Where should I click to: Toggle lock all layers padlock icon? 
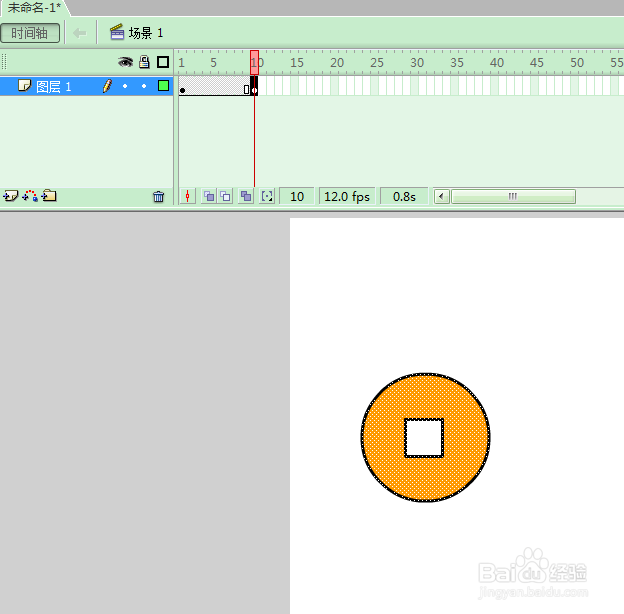[x=144, y=62]
